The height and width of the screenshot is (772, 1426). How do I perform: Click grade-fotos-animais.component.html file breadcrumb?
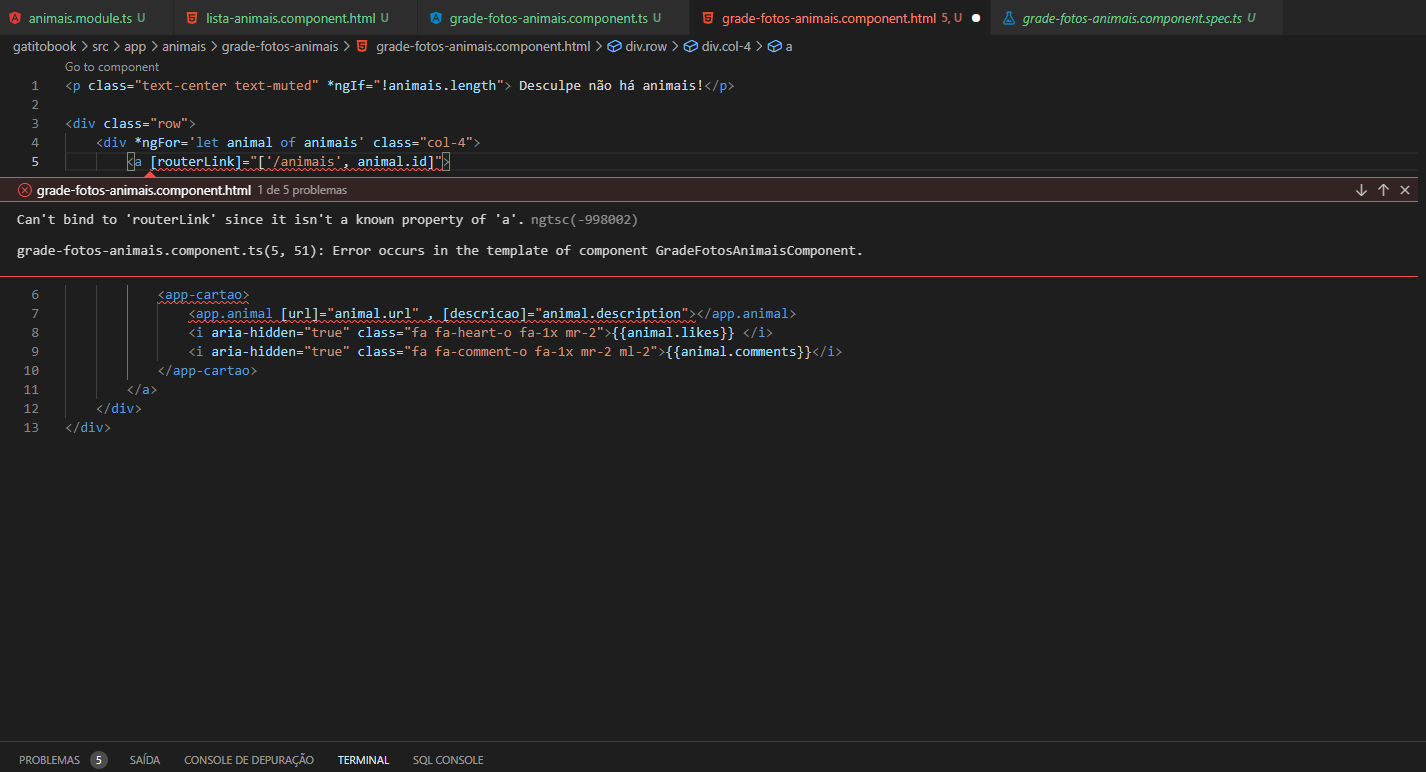coord(482,46)
